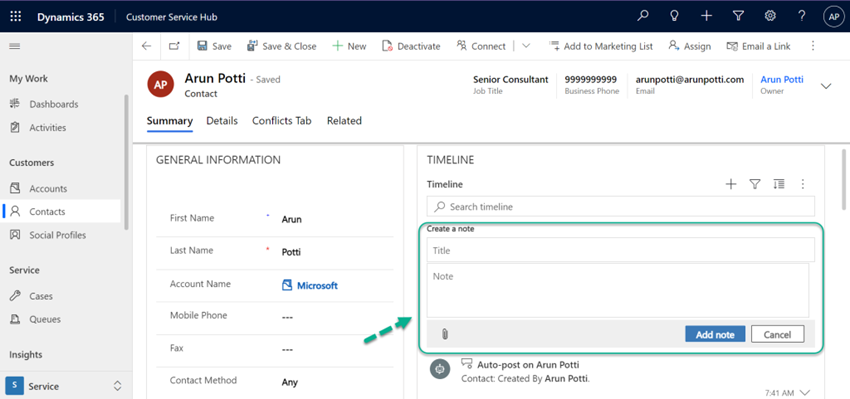This screenshot has height=399, width=850.
Task: Click the search magnifier in top bar
Action: tap(643, 16)
